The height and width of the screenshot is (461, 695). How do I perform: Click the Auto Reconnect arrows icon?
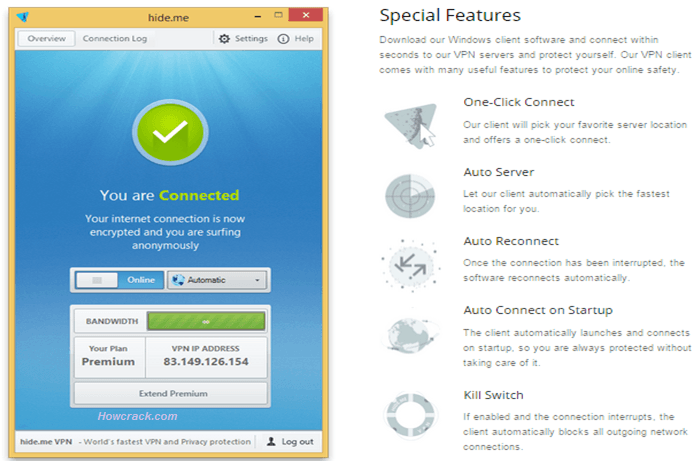pyautogui.click(x=410, y=265)
